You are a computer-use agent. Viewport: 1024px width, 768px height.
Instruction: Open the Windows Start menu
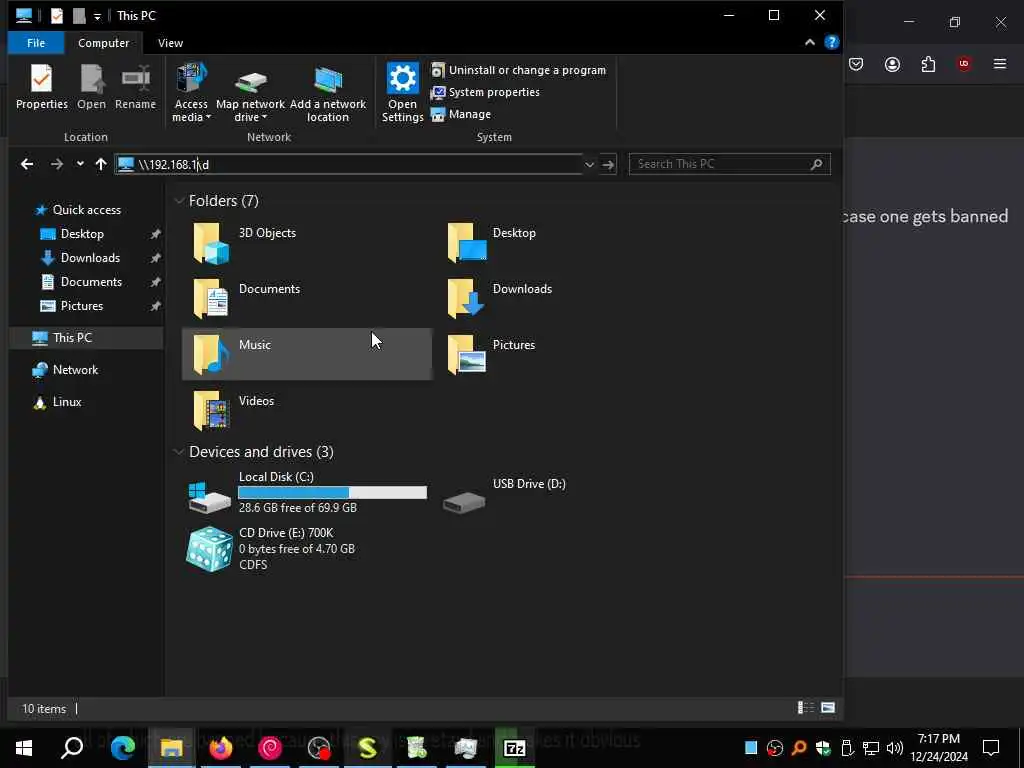tap(24, 748)
